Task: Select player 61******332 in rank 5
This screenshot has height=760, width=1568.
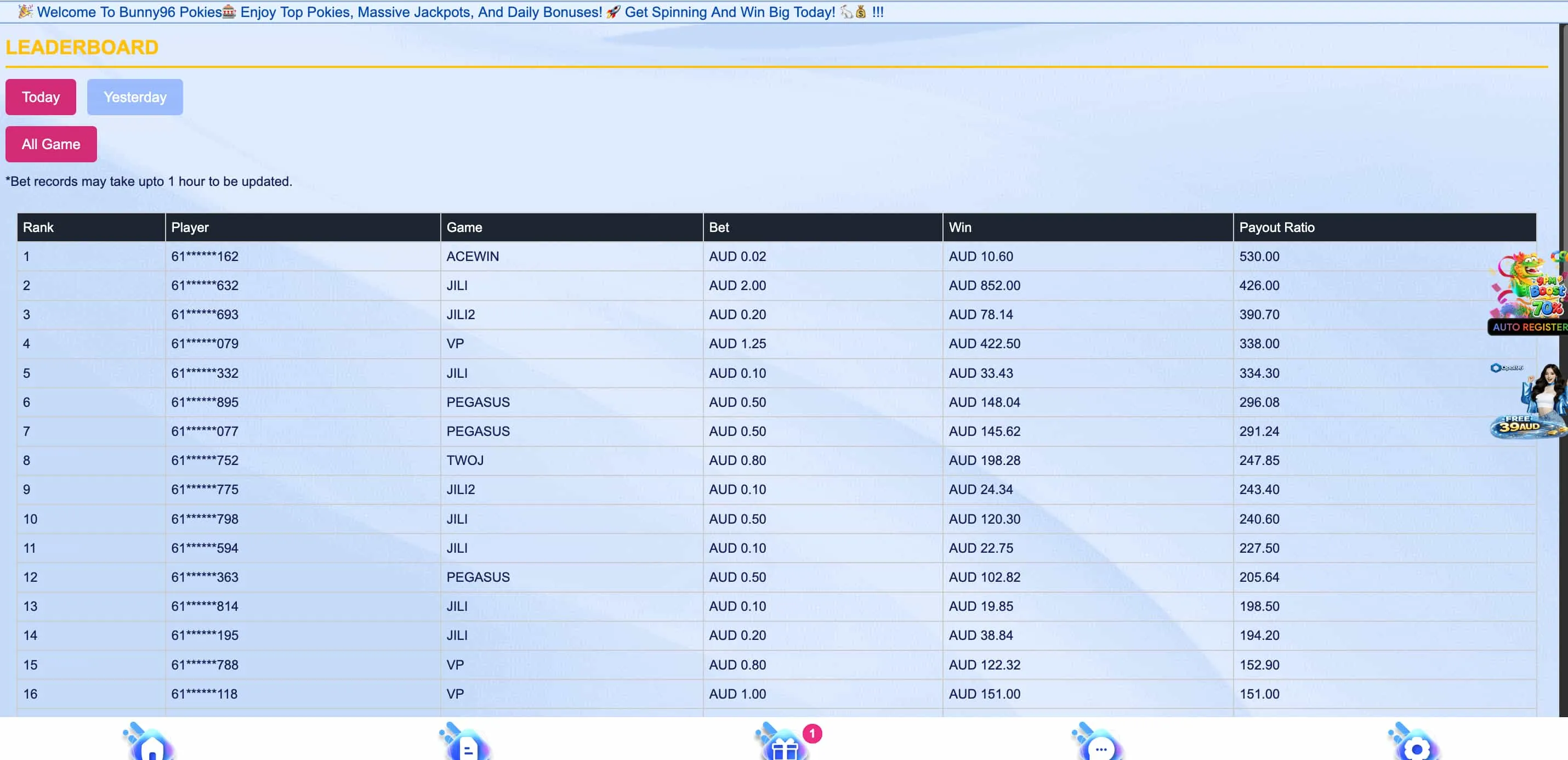Action: pyautogui.click(x=204, y=373)
